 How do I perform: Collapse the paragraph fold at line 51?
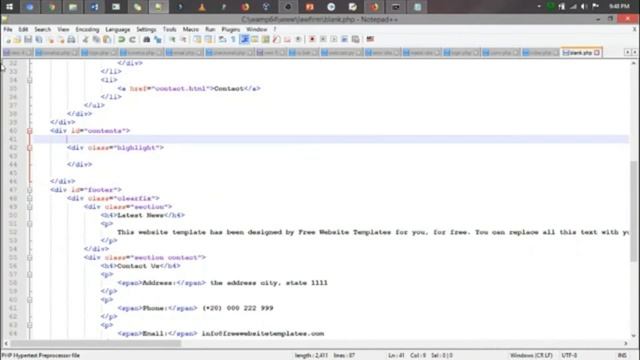tap(29, 224)
